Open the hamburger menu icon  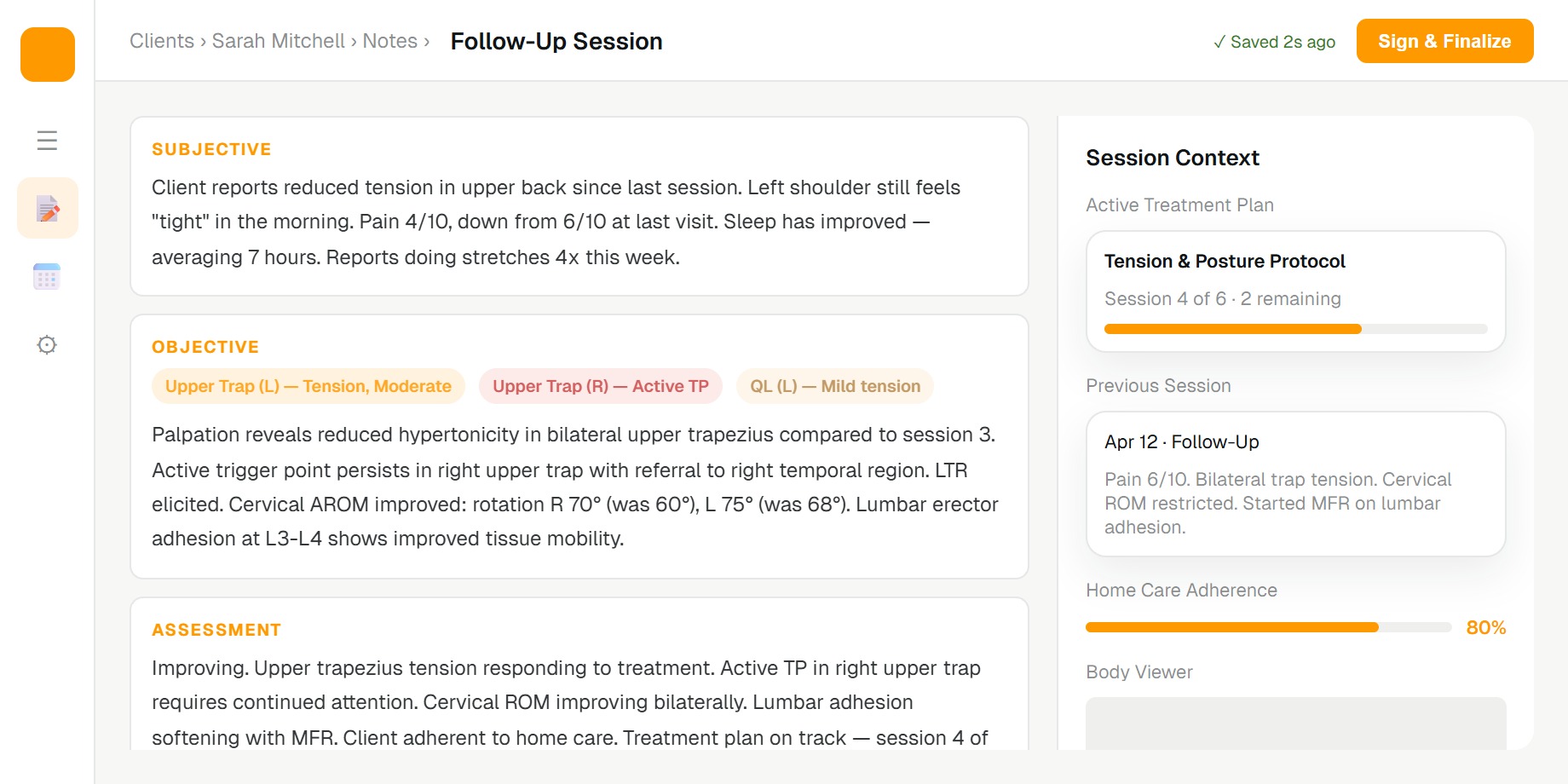pos(48,140)
